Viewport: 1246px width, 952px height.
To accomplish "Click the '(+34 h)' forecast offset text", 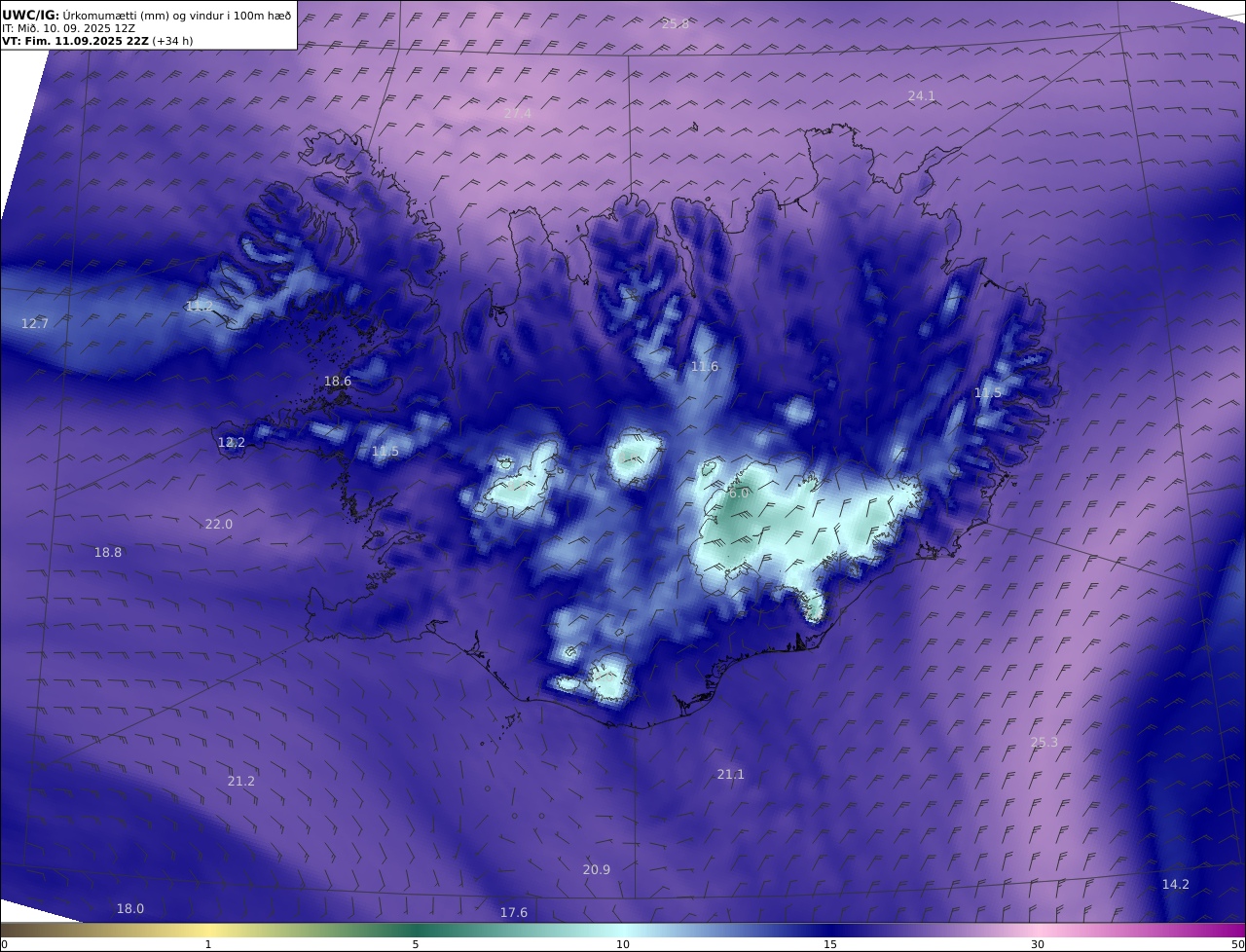I will click(172, 41).
